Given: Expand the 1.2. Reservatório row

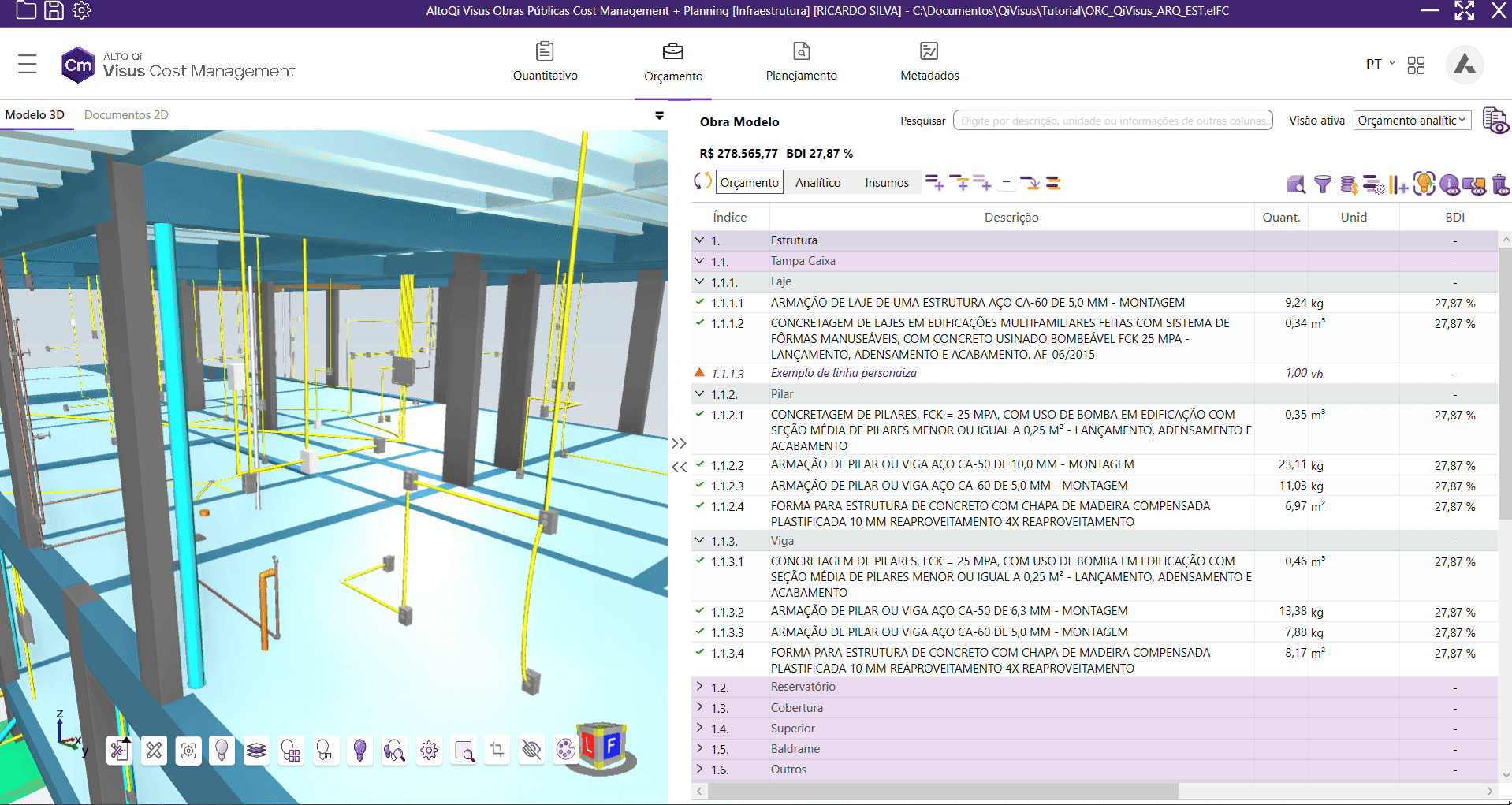Looking at the screenshot, I should coord(699,687).
